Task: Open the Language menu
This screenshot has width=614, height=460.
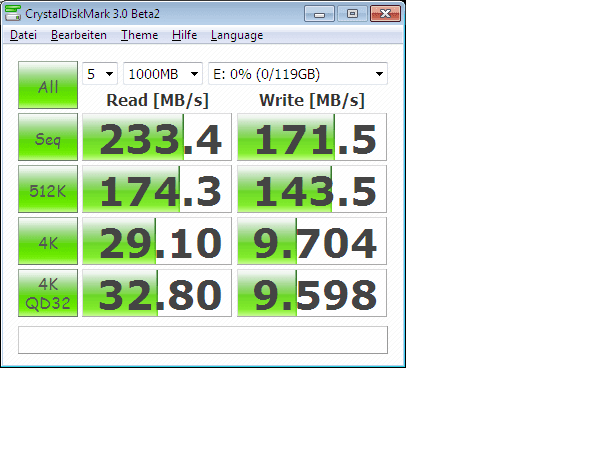Action: coord(237,35)
